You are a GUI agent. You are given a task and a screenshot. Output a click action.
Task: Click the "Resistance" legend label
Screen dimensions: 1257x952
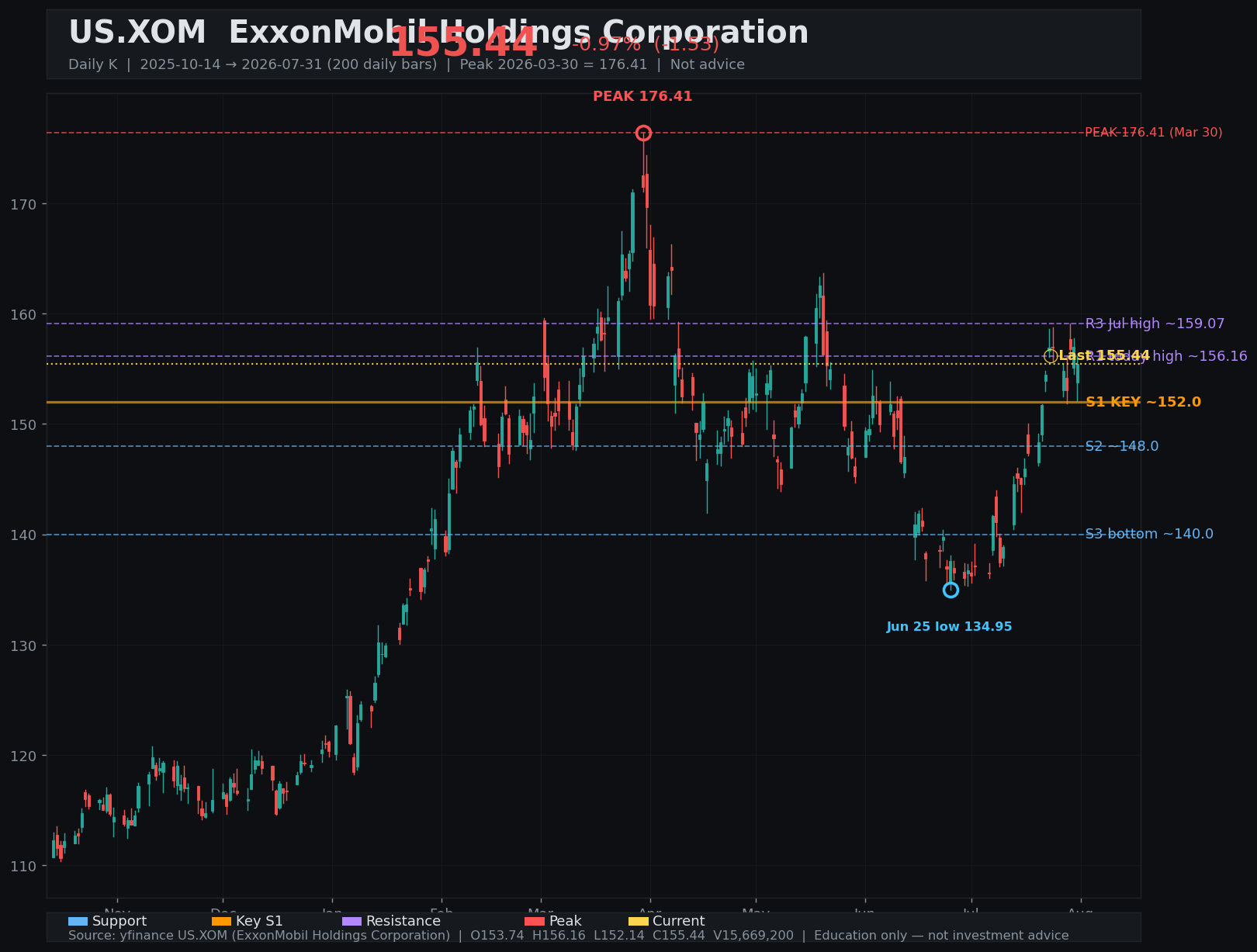pyautogui.click(x=403, y=921)
